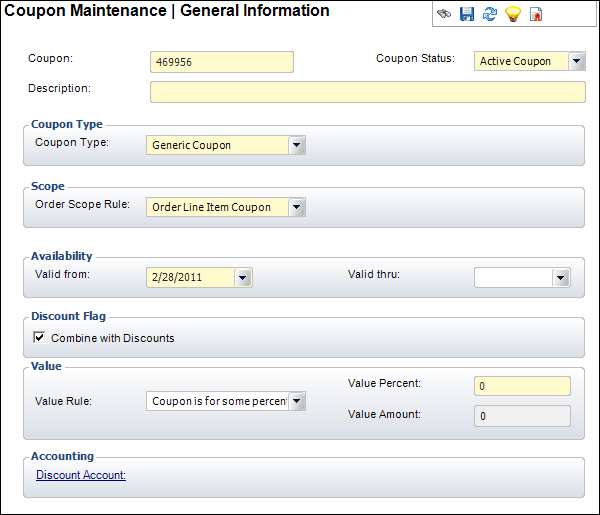Click the light bulb help icon
This screenshot has height=515, width=600.
(513, 14)
